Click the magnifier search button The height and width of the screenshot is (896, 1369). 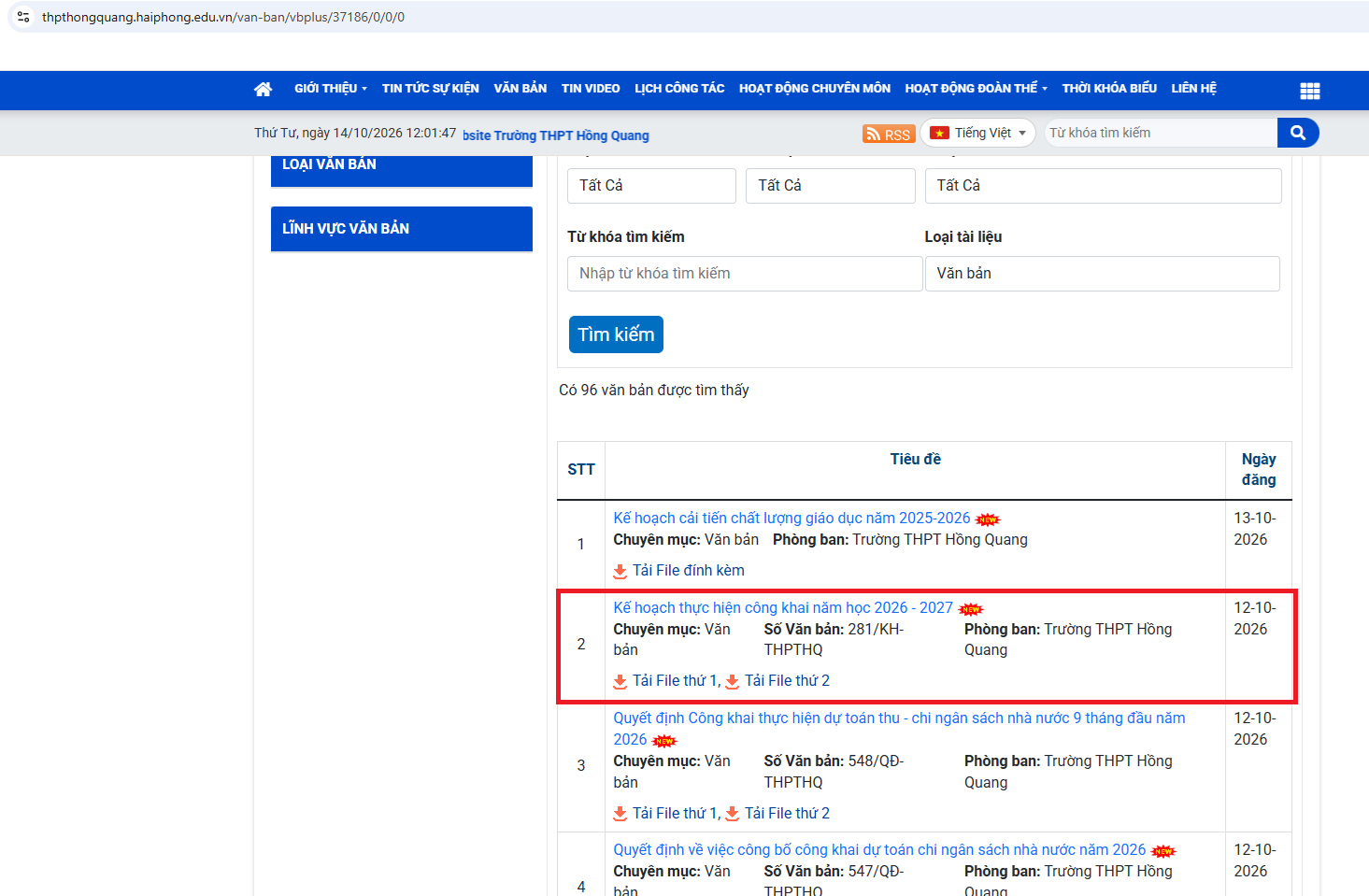tap(1298, 133)
